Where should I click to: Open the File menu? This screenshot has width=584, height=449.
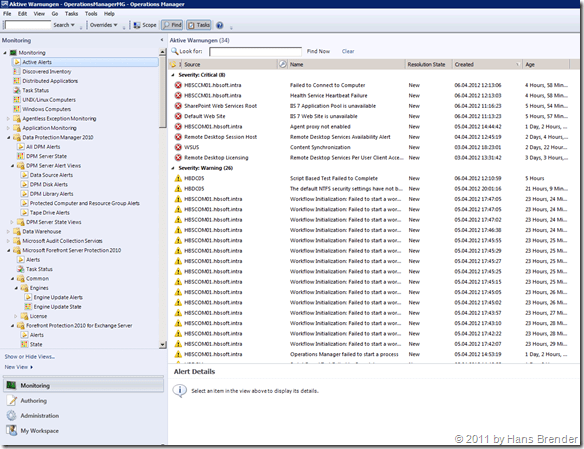pos(7,14)
